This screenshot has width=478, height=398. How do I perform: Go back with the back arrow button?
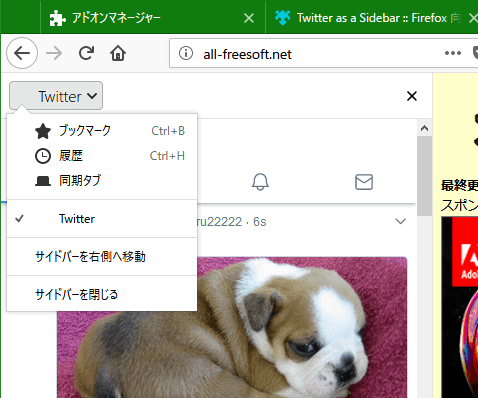click(x=22, y=53)
